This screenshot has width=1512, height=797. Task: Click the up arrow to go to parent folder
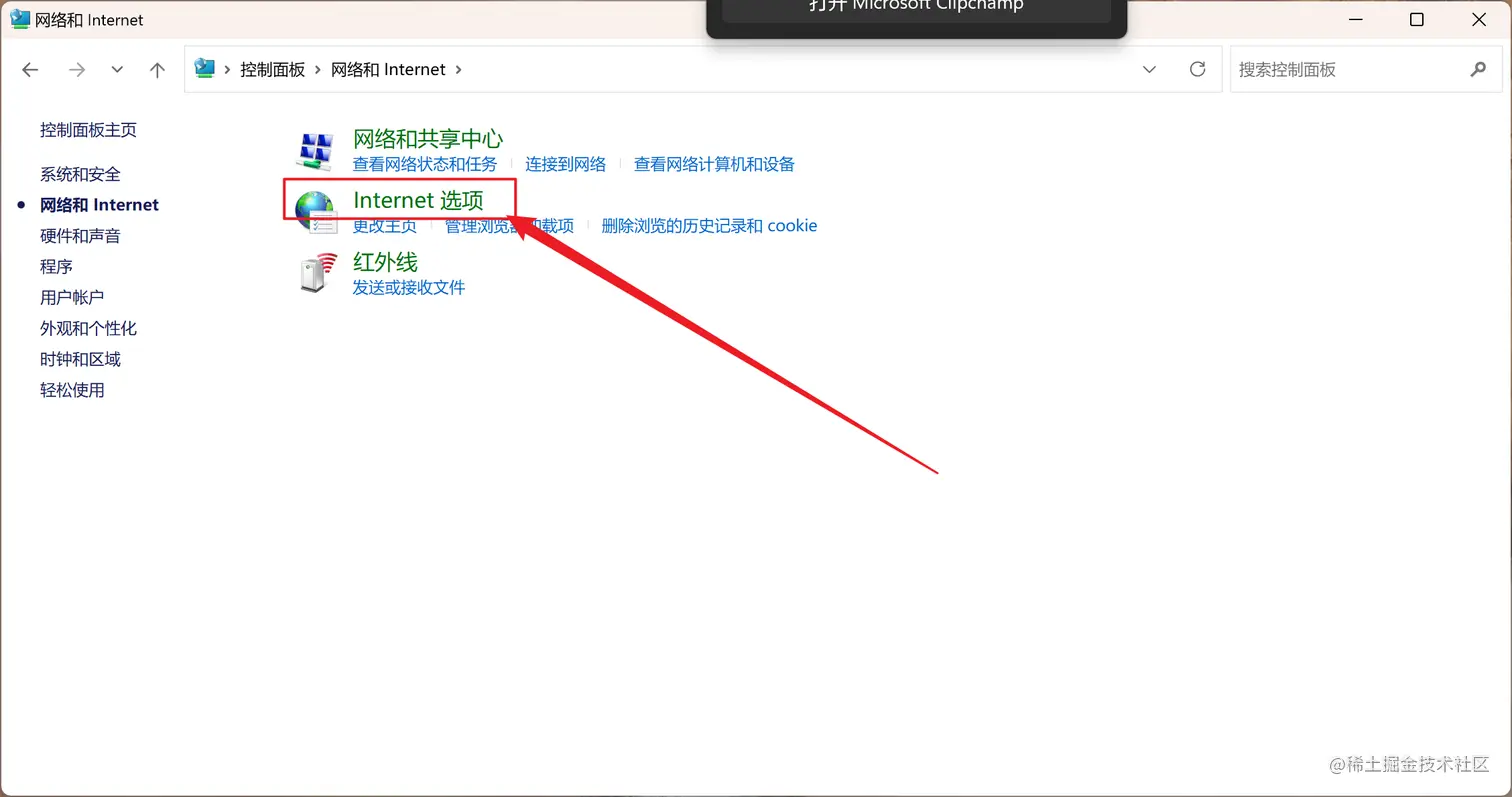pyautogui.click(x=156, y=69)
